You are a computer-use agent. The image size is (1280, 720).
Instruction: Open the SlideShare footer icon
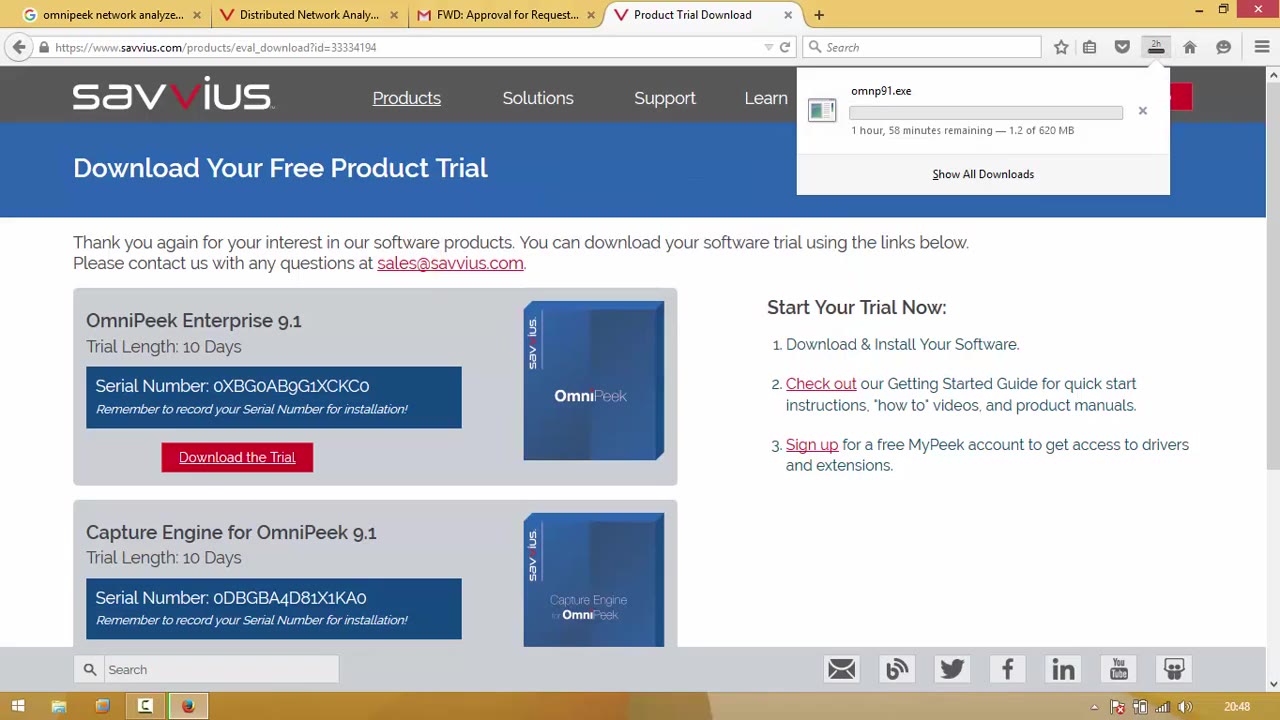(x=1174, y=669)
